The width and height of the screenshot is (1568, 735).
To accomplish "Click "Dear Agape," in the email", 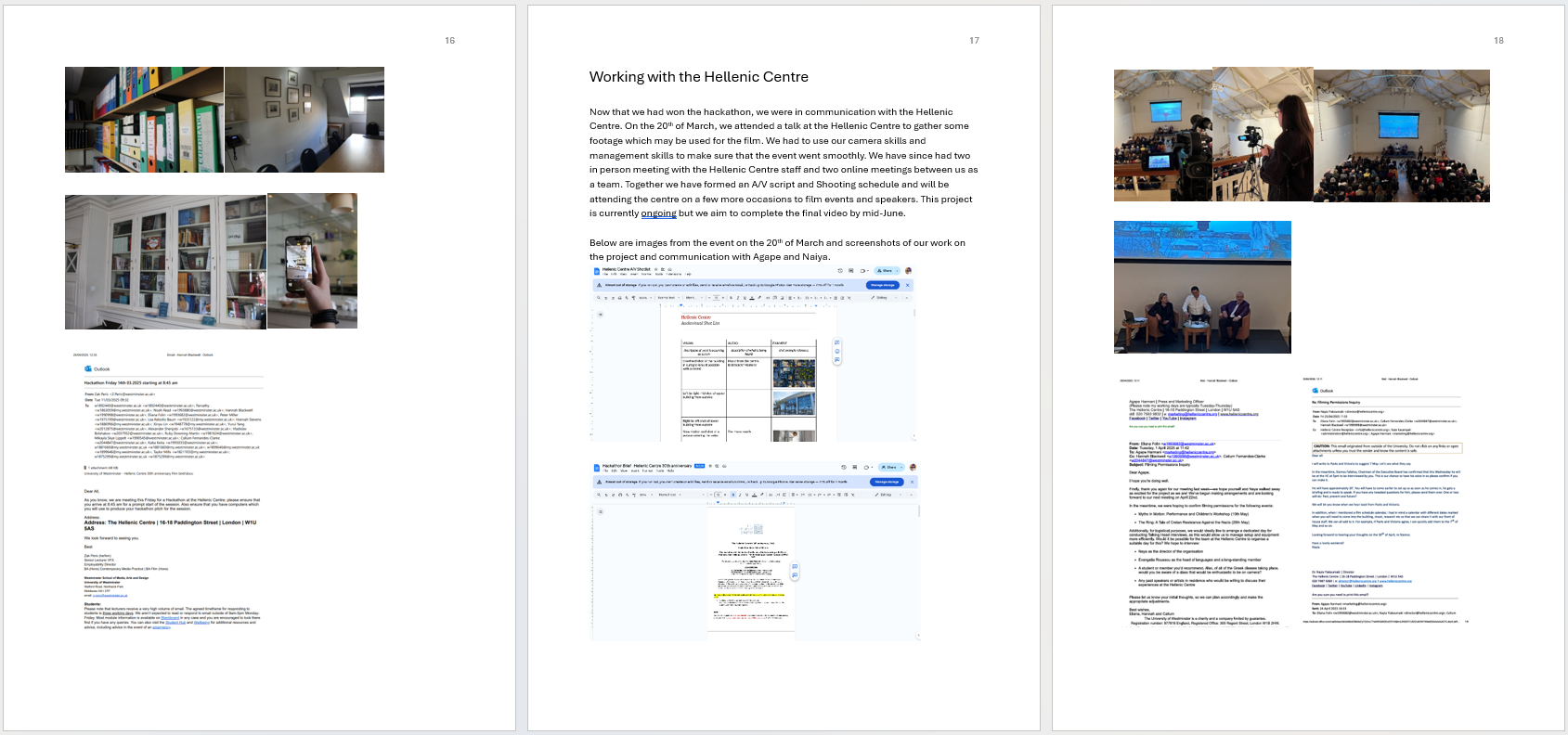I will 1139,472.
